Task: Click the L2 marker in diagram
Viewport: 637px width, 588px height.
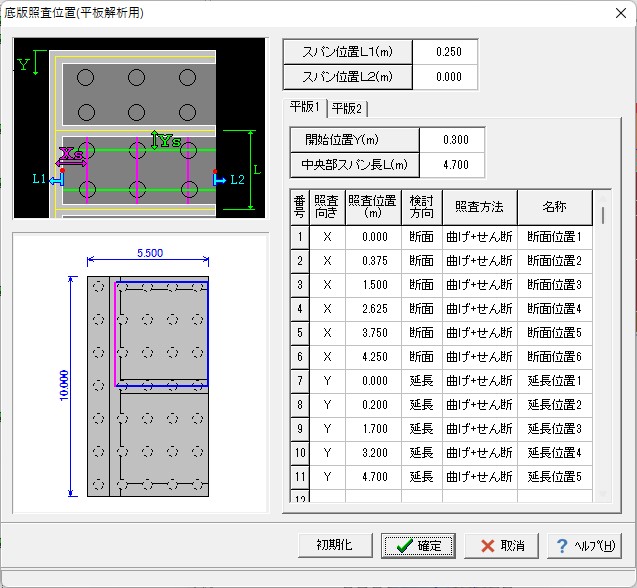Action: pos(237,180)
